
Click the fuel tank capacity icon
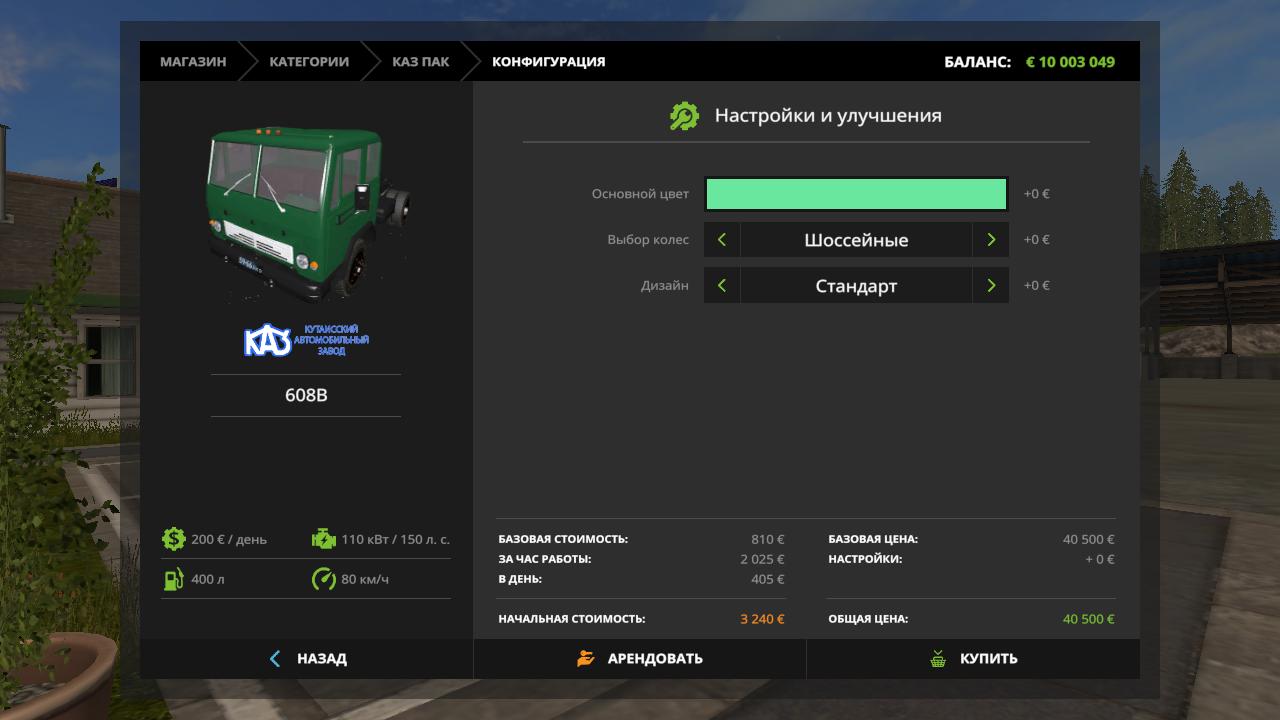coord(174,579)
